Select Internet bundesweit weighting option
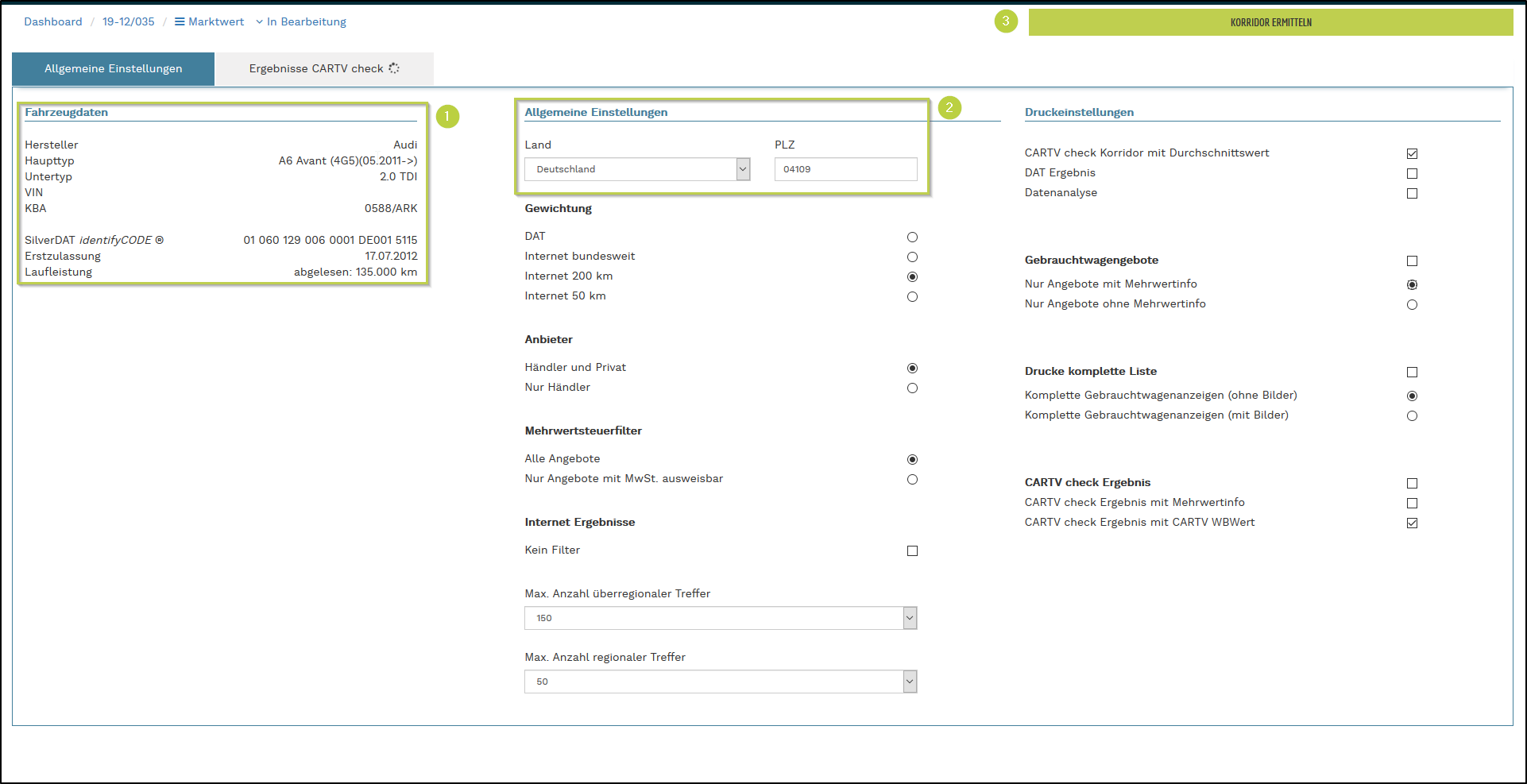 point(912,257)
